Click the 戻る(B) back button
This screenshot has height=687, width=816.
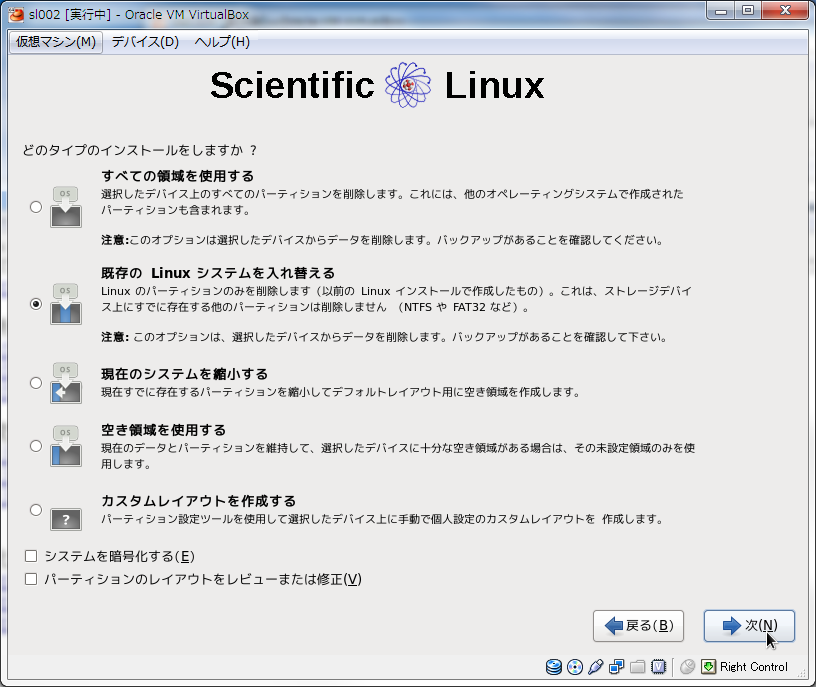[639, 626]
